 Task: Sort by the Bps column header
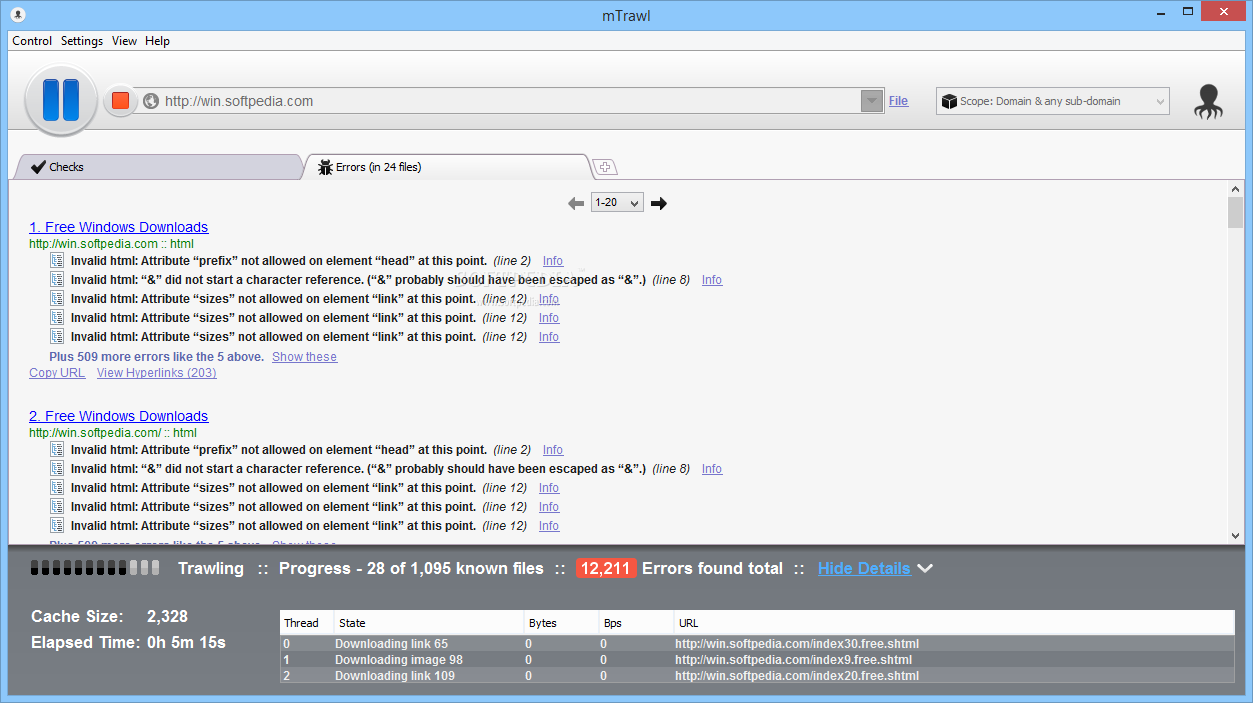(x=636, y=623)
